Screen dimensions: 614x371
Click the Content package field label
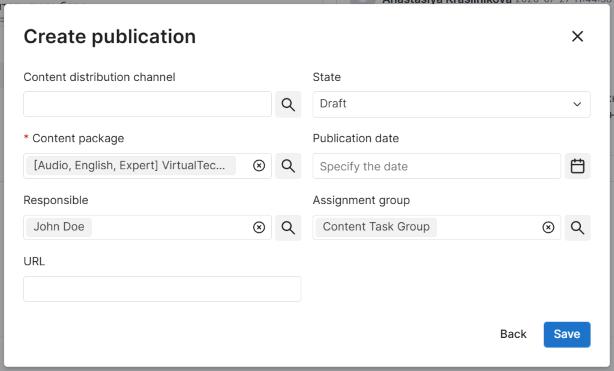pyautogui.click(x=78, y=138)
